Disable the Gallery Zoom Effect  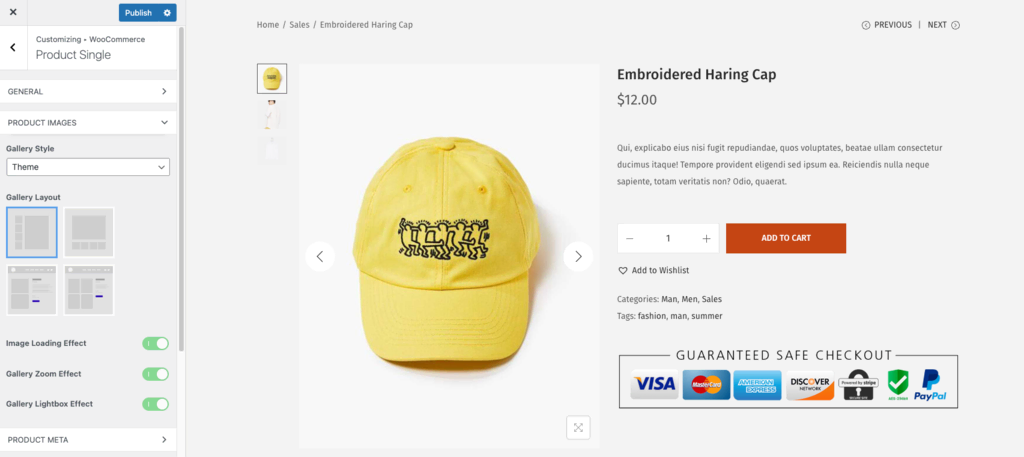point(155,374)
